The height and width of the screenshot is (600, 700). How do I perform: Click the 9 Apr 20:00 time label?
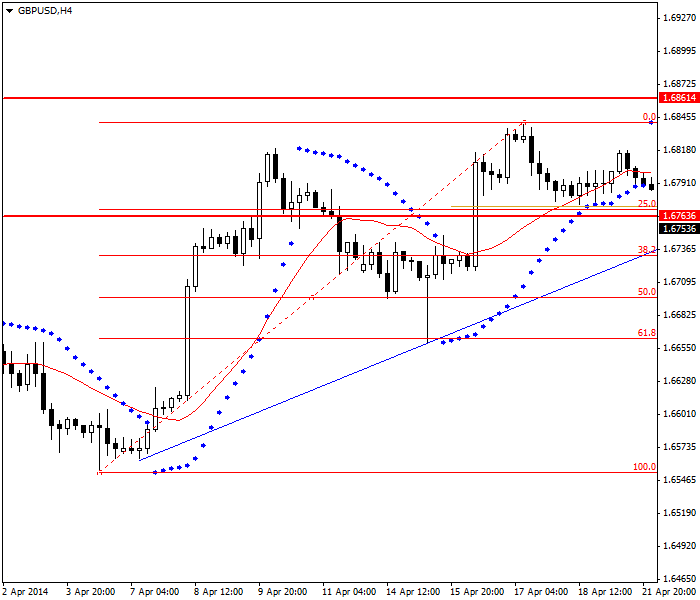point(281,591)
